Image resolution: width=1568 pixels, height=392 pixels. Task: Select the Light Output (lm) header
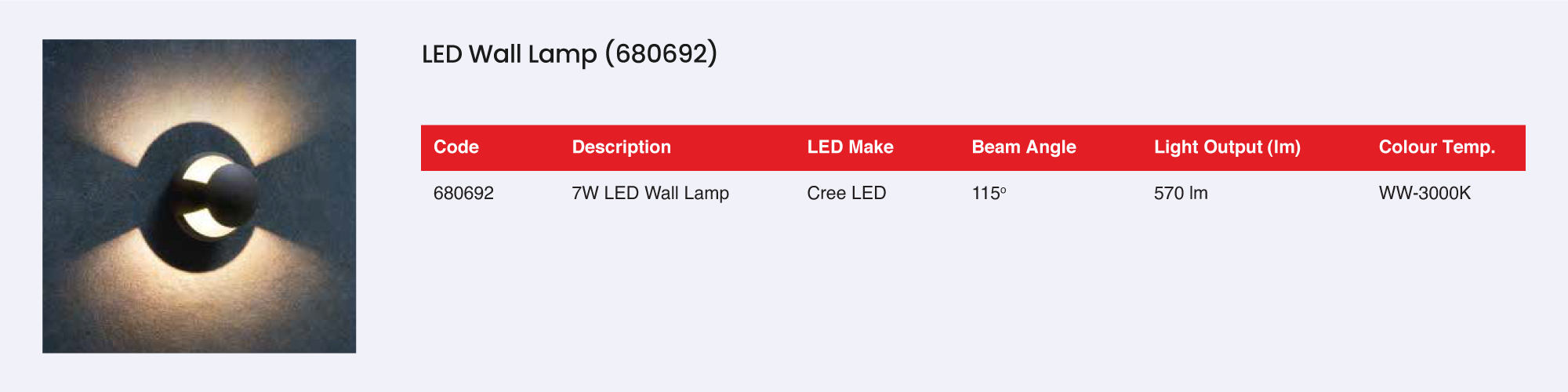(1227, 147)
